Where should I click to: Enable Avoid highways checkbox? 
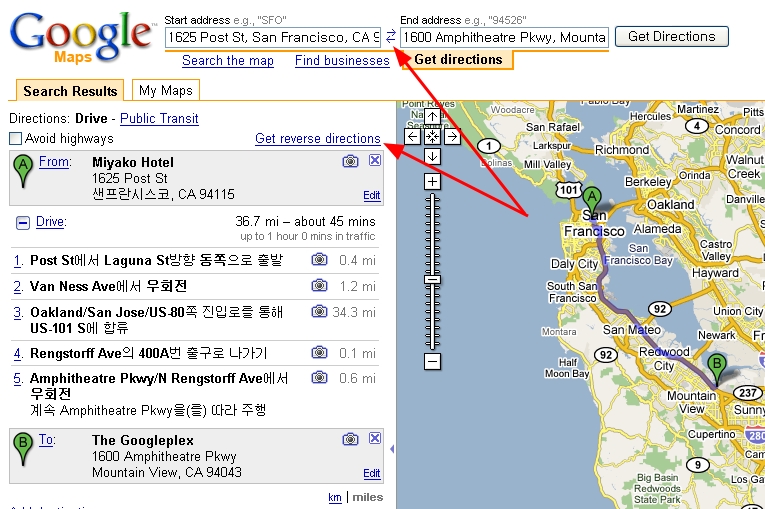16,139
